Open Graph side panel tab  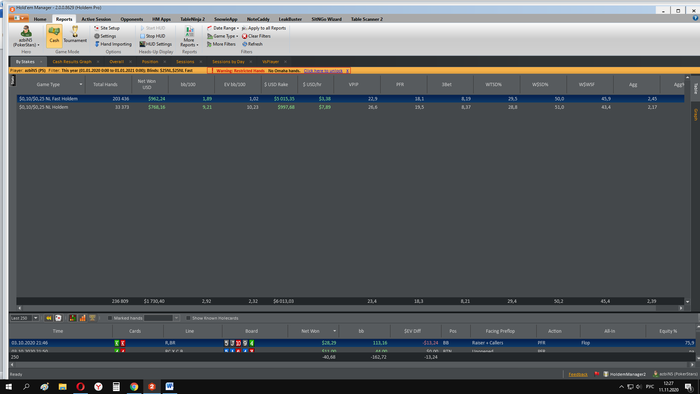696,115
